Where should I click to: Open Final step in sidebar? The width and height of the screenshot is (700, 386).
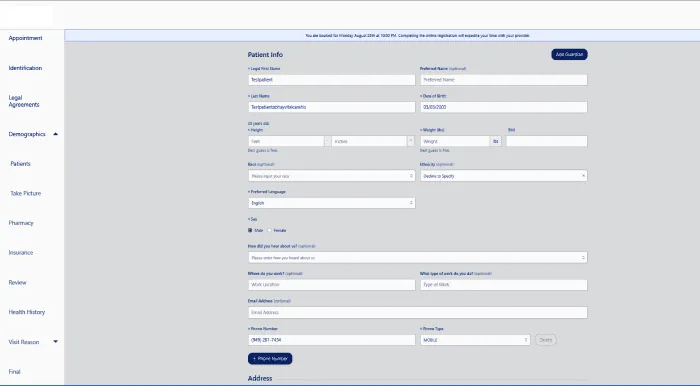[x=14, y=371]
